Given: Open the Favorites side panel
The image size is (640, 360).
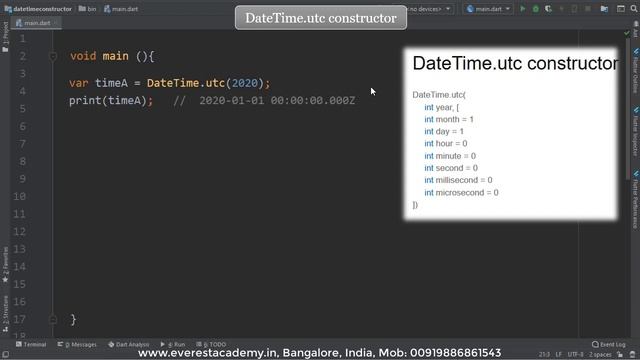Looking at the screenshot, I should coord(5,264).
